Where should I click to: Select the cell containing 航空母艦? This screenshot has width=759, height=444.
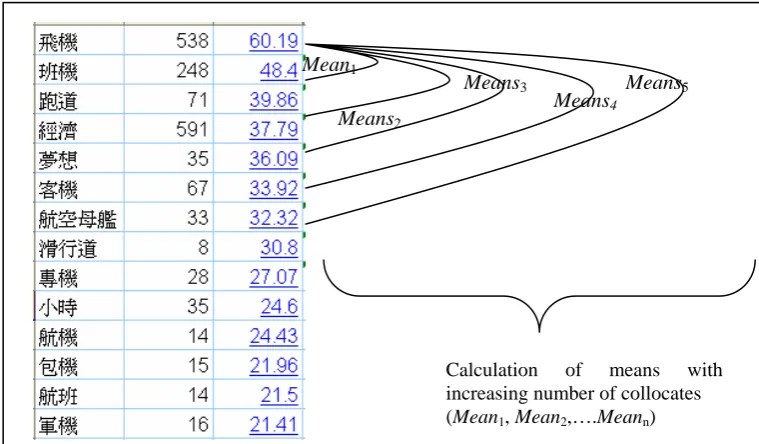click(x=79, y=218)
